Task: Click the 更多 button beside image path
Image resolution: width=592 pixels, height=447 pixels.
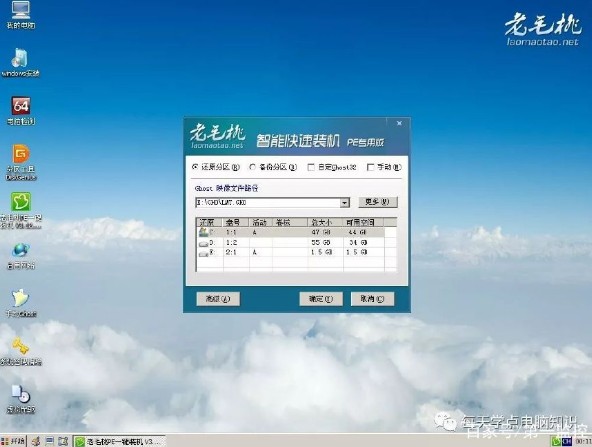Action: pos(378,202)
